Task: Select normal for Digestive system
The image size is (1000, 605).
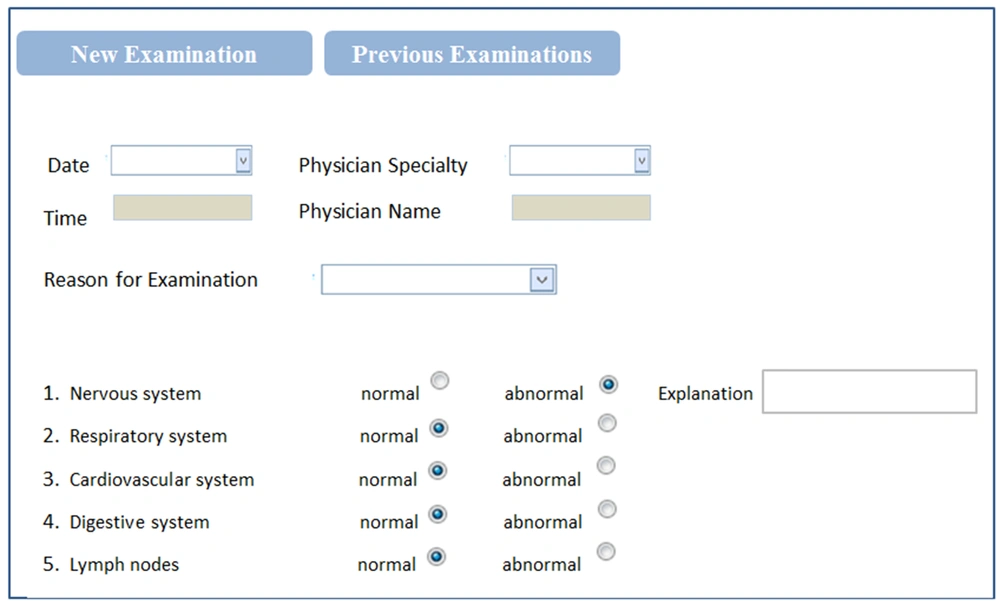Action: (437, 513)
